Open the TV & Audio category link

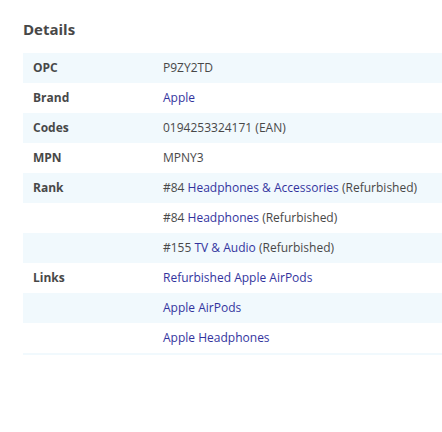click(x=225, y=248)
